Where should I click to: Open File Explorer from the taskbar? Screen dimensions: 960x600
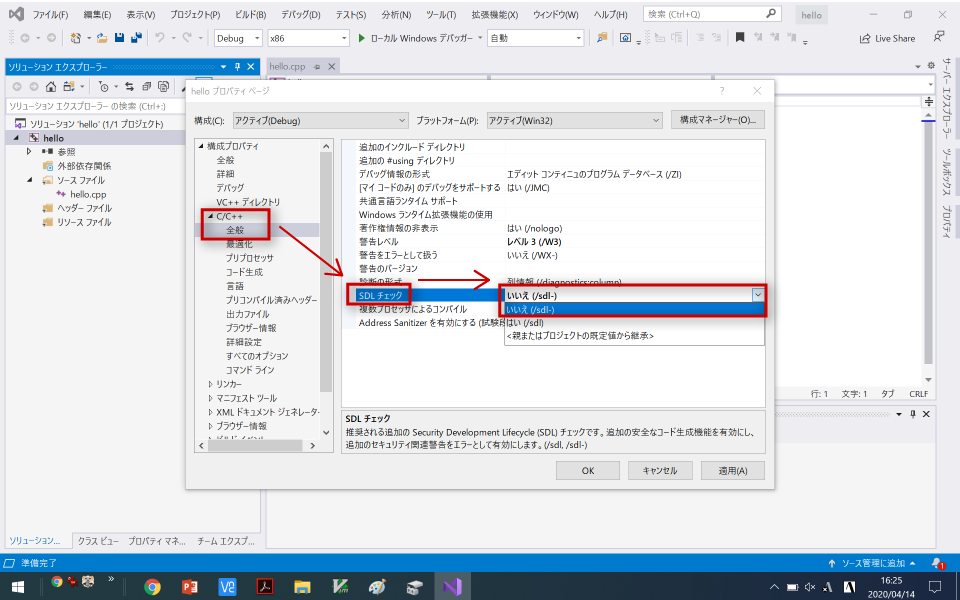click(302, 587)
